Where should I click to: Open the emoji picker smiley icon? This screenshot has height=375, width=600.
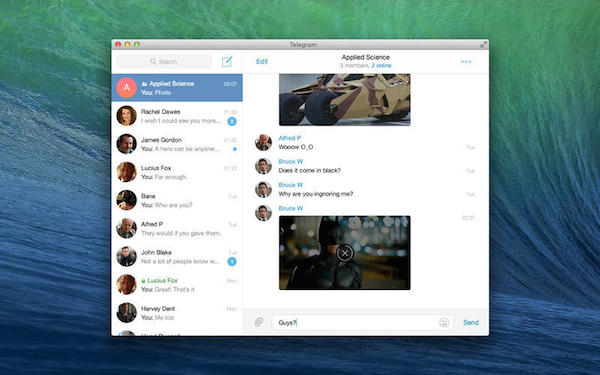pos(444,323)
